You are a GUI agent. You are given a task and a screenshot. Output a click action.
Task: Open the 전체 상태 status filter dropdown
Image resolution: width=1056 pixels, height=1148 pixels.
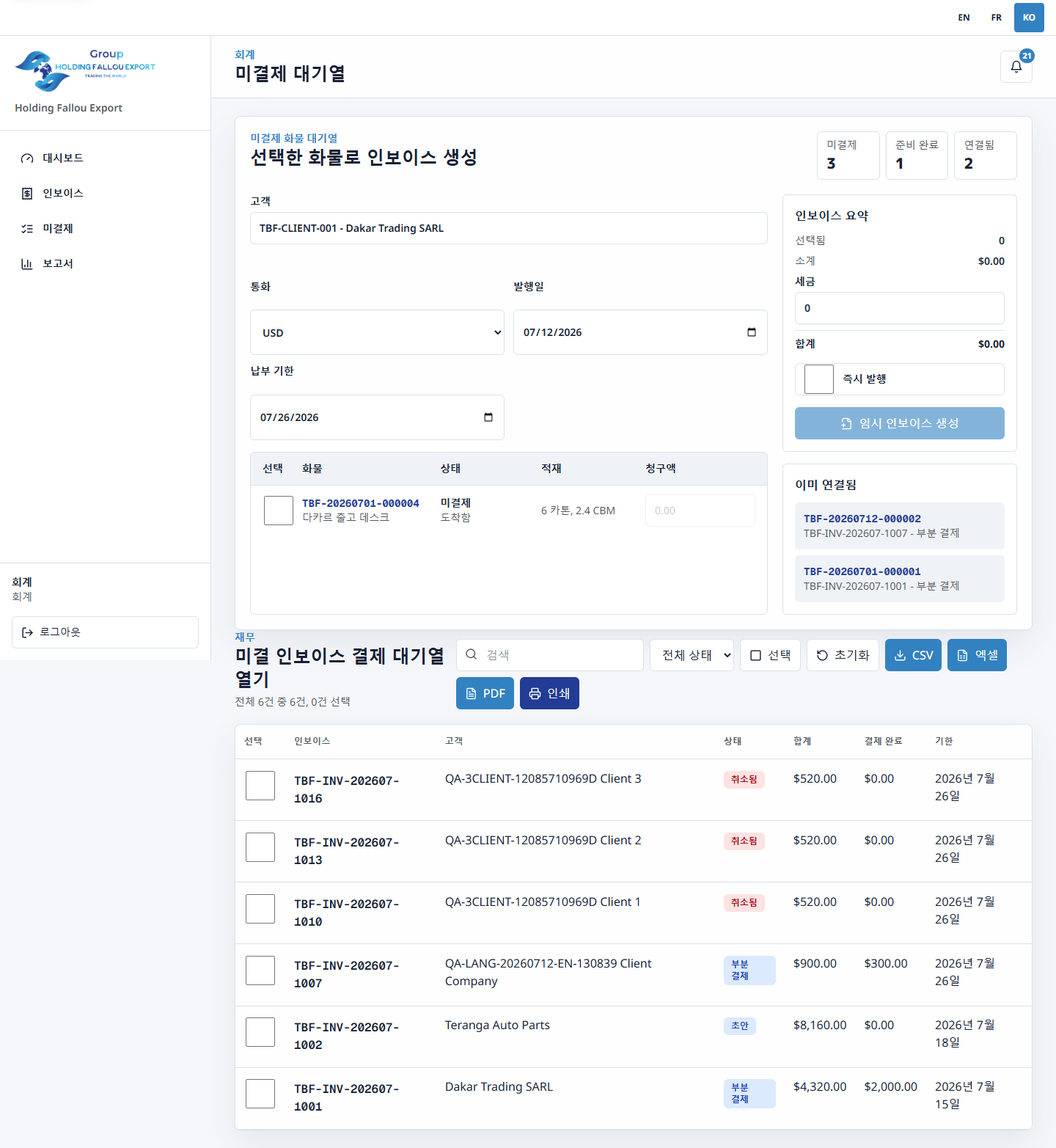[692, 655]
